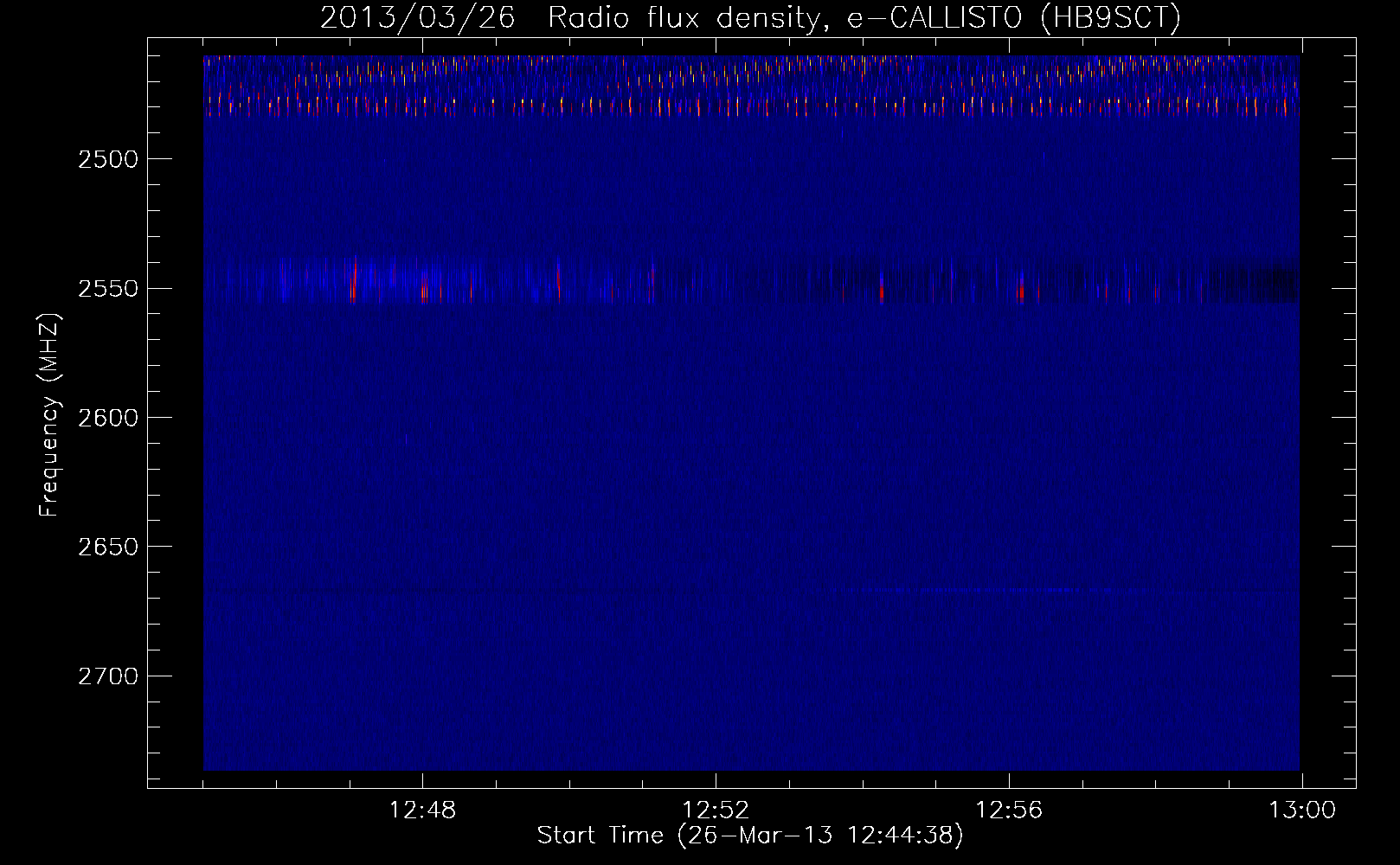Select the 2600 frequency tick label
1400x865 pixels.
[x=107, y=418]
